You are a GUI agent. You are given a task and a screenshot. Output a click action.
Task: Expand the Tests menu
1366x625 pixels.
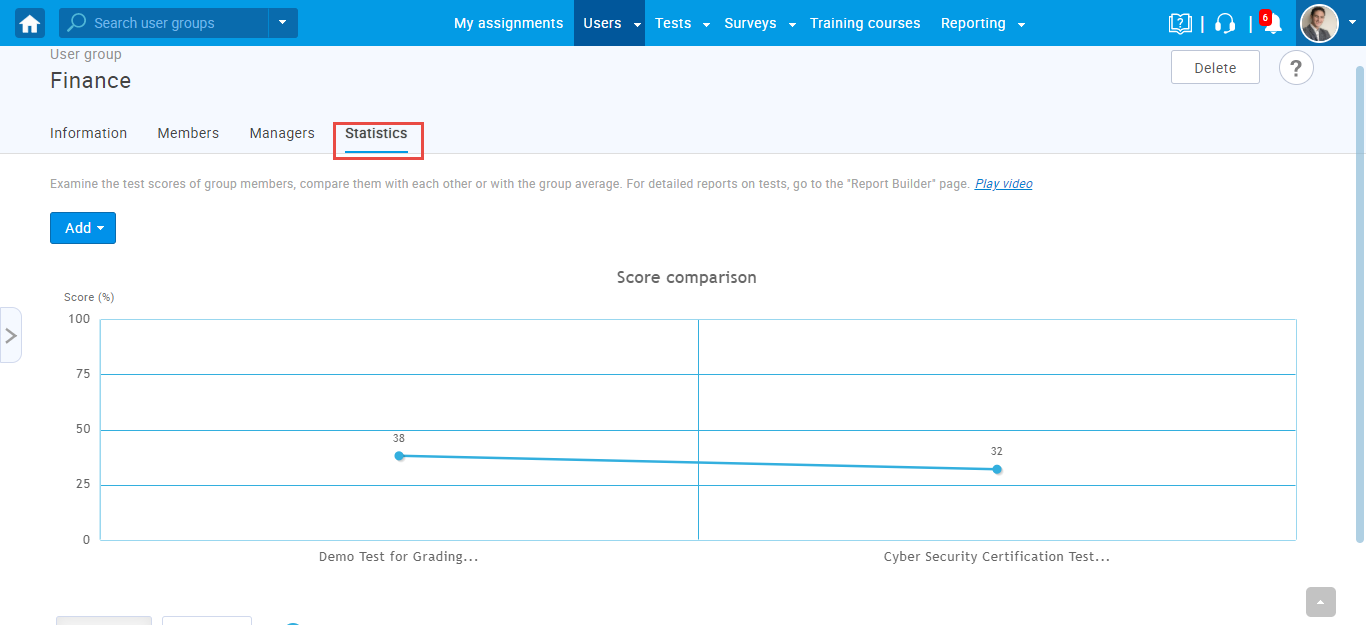(682, 23)
